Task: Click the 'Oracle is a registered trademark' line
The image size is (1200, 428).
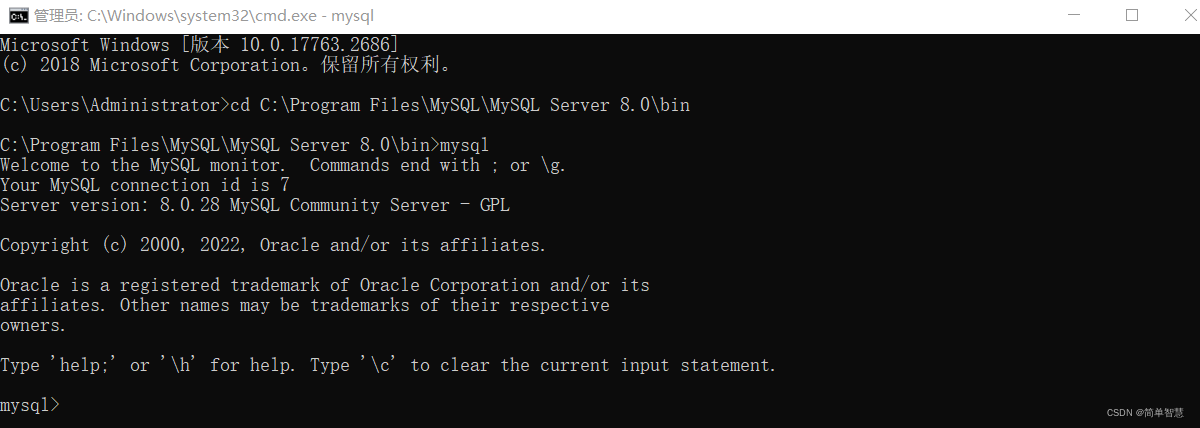Action: (x=325, y=285)
